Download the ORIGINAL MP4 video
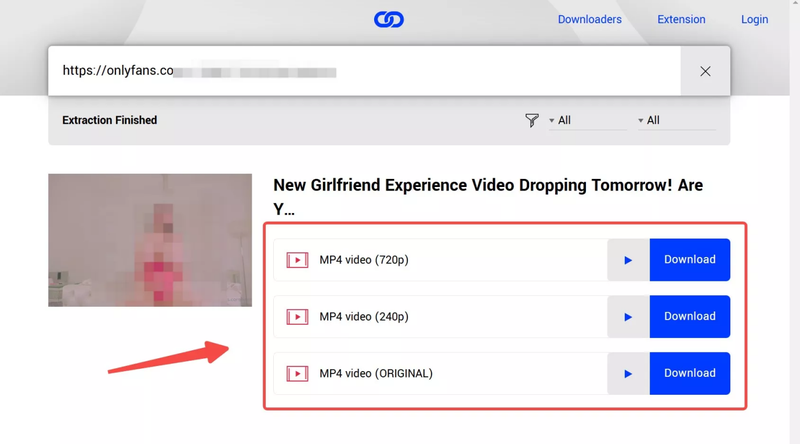The height and width of the screenshot is (444, 800). (x=689, y=374)
